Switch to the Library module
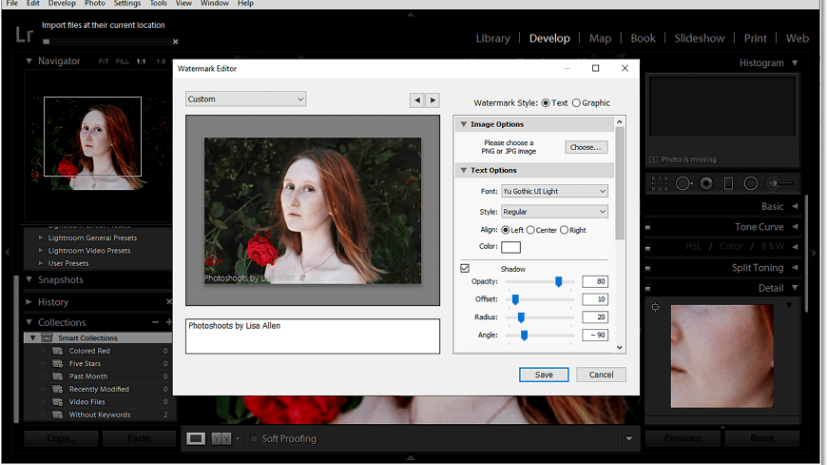 pos(493,38)
